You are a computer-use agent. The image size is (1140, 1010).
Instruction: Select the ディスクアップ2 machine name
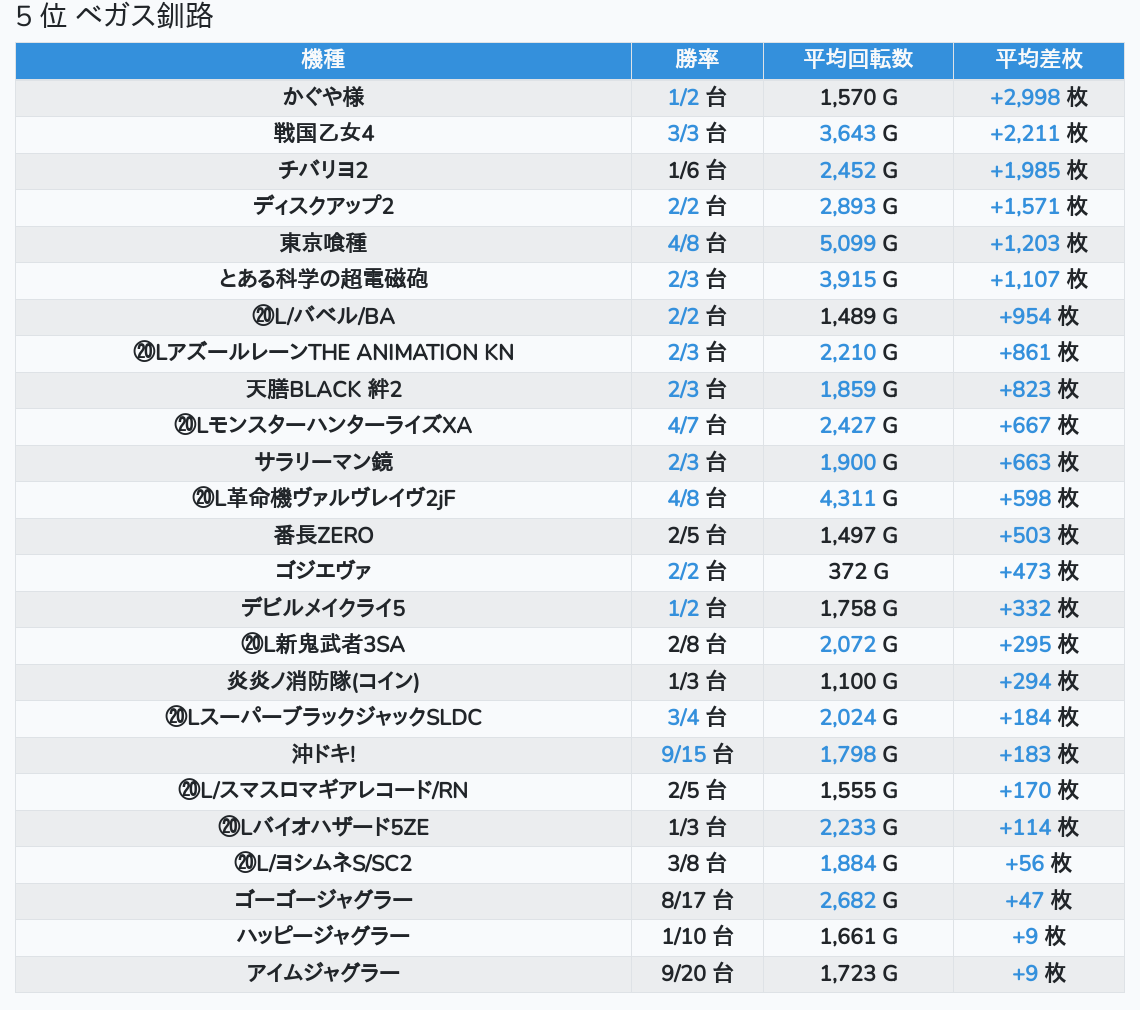(x=323, y=207)
